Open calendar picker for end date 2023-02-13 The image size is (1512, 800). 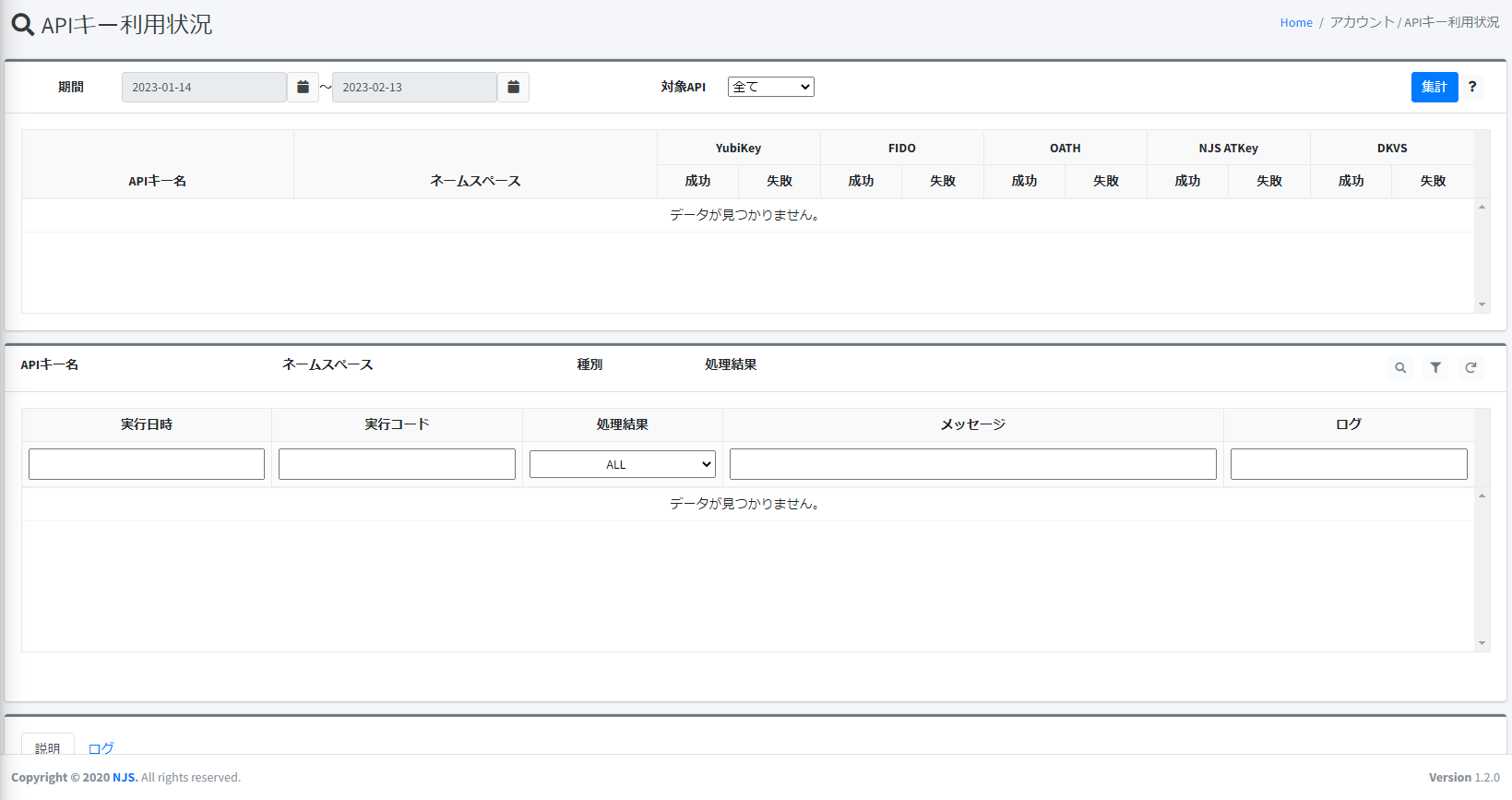coord(513,87)
